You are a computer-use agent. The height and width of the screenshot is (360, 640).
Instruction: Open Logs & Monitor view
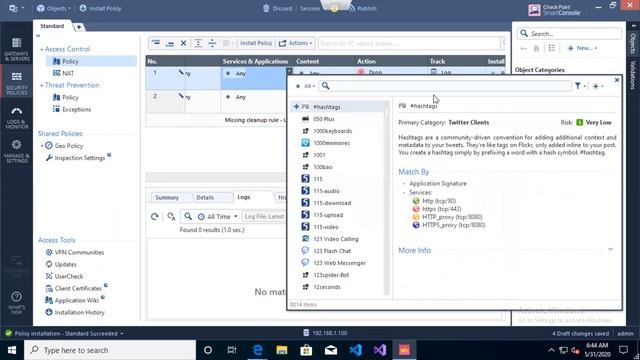[16, 118]
